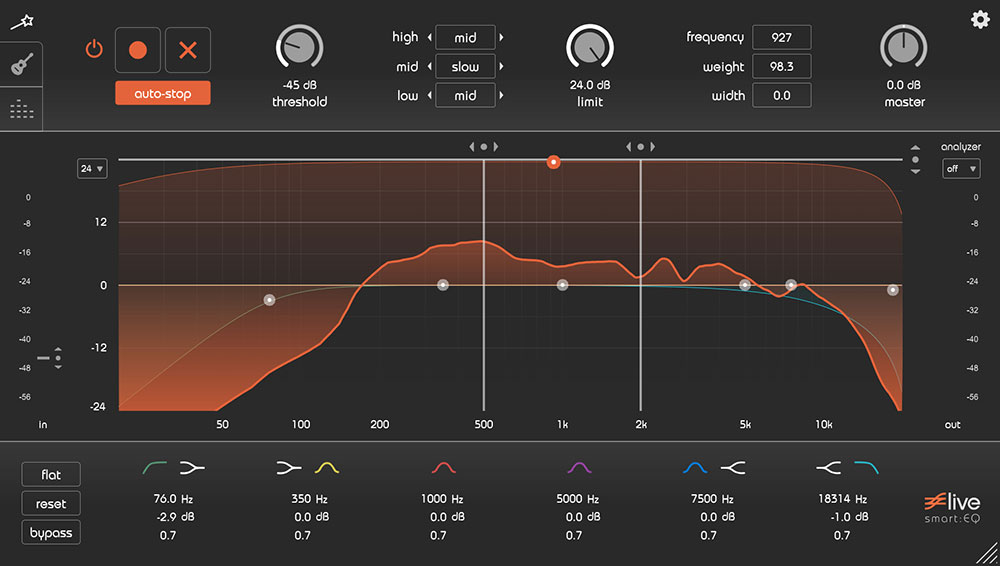
Task: Click the magic wand icon
Action: 17,21
